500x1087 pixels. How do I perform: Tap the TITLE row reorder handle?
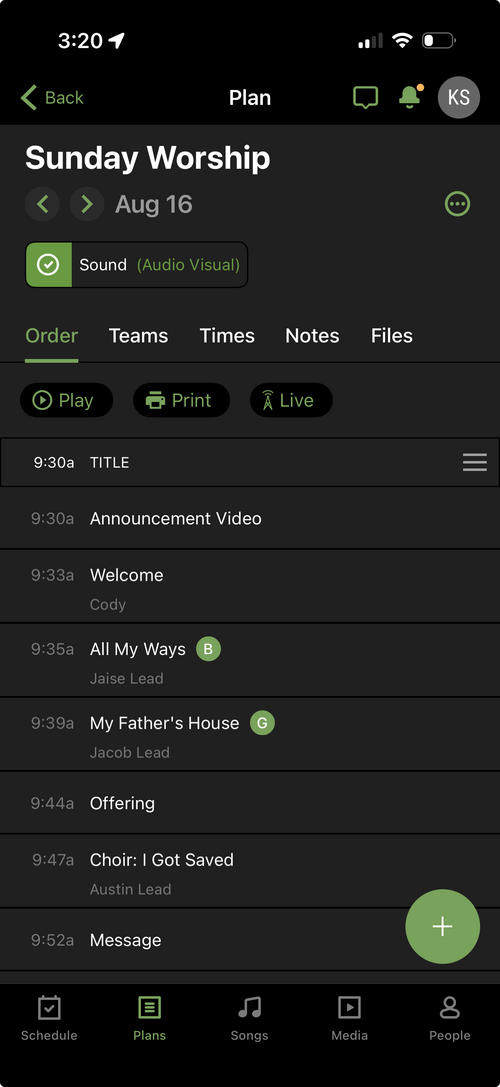click(474, 462)
